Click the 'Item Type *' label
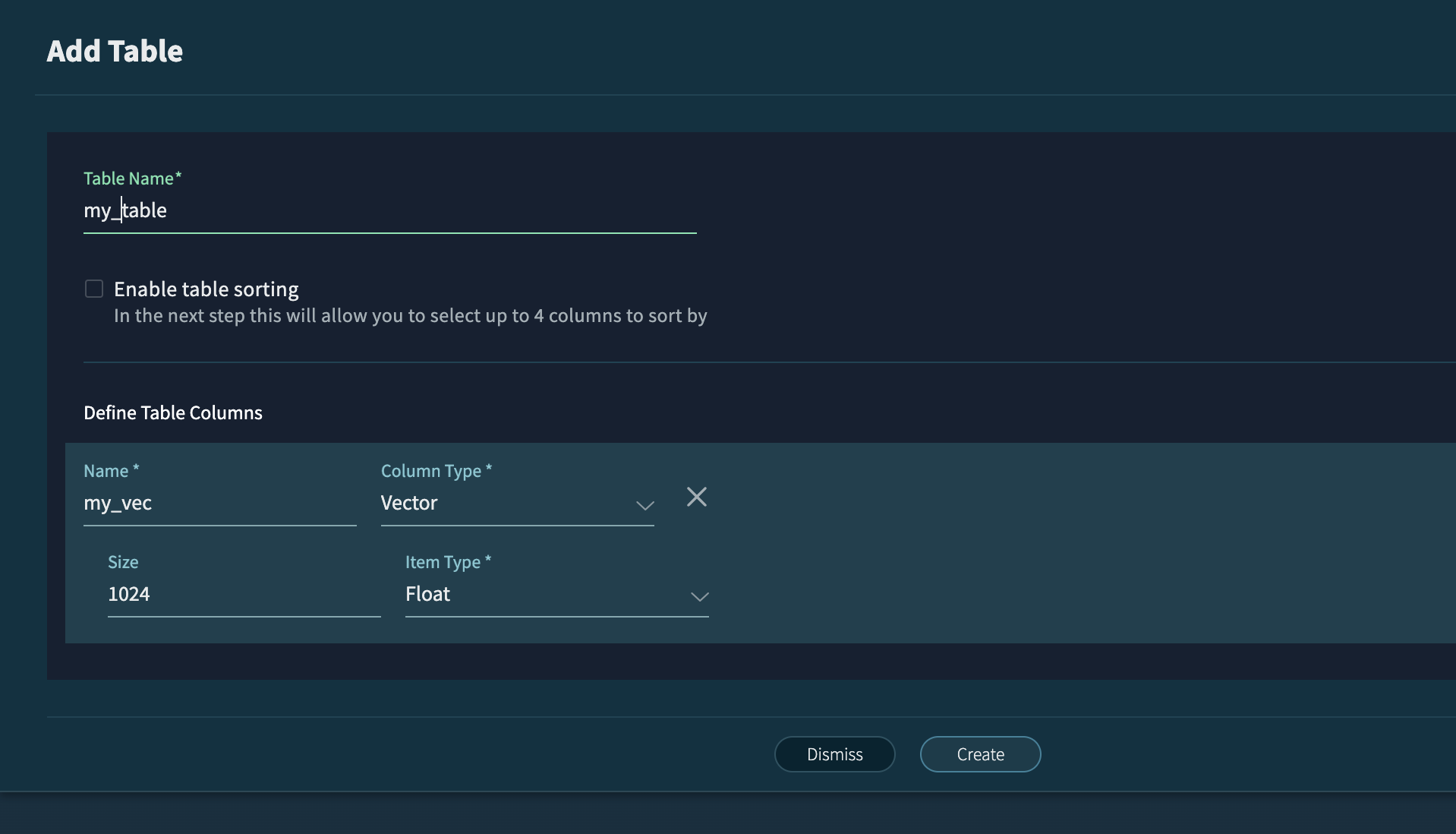This screenshot has height=834, width=1456. [448, 562]
